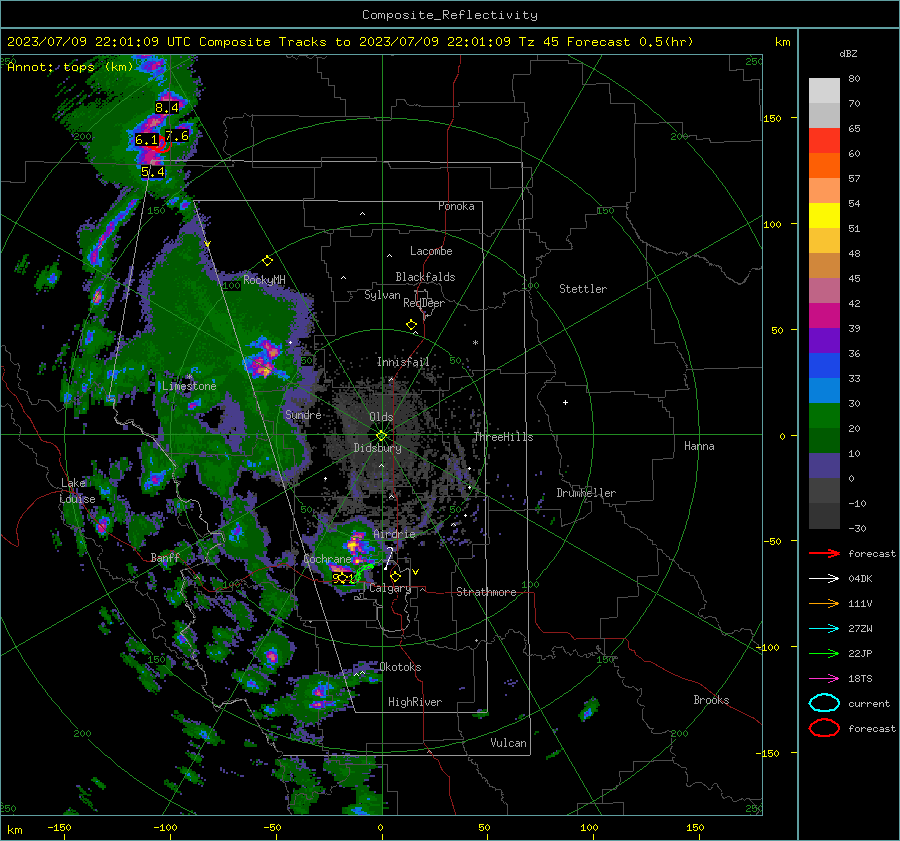Click the Lacombe city label
The image size is (900, 841).
click(431, 251)
